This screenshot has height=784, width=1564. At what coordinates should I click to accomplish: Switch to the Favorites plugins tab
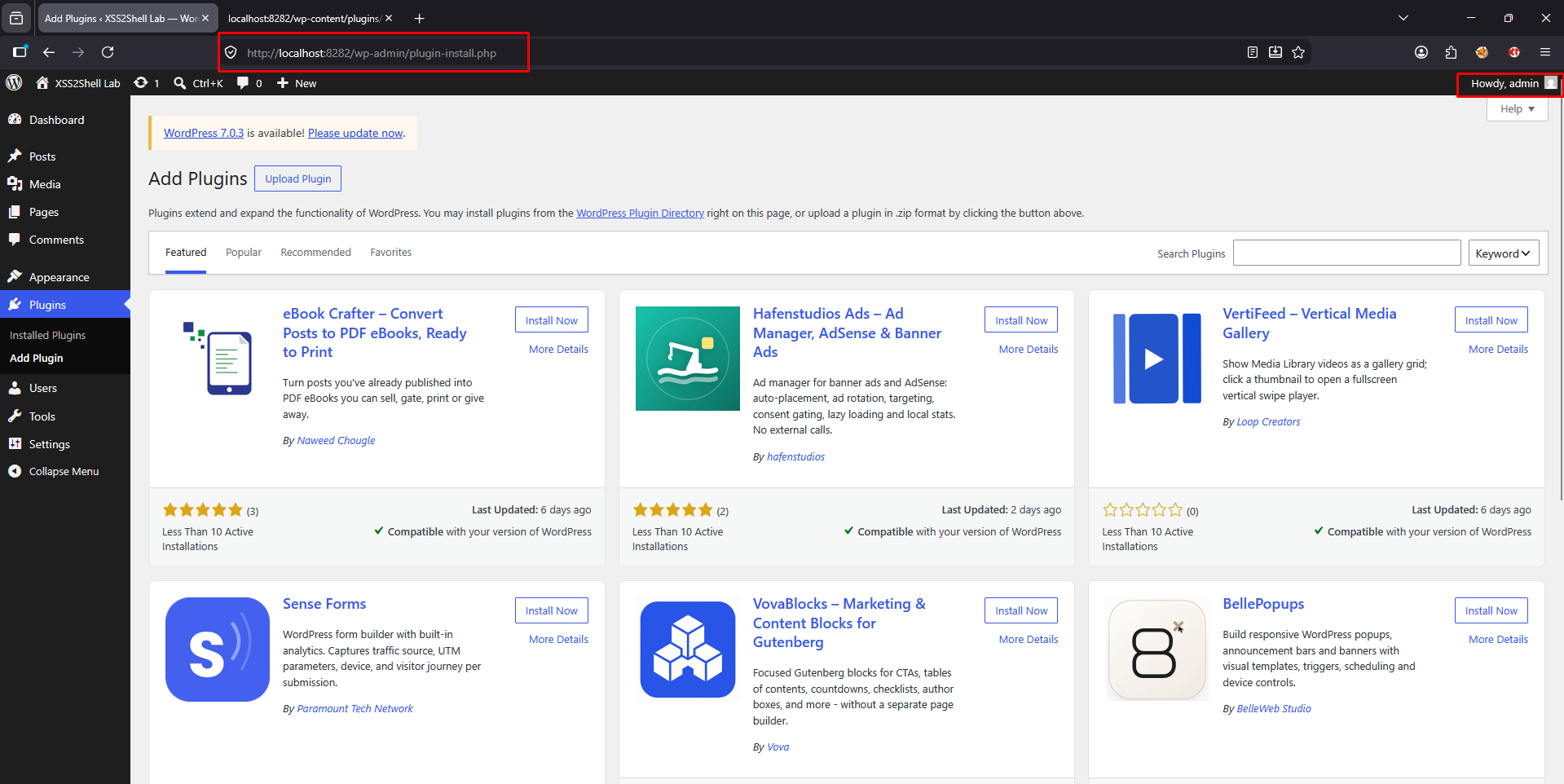click(x=391, y=253)
